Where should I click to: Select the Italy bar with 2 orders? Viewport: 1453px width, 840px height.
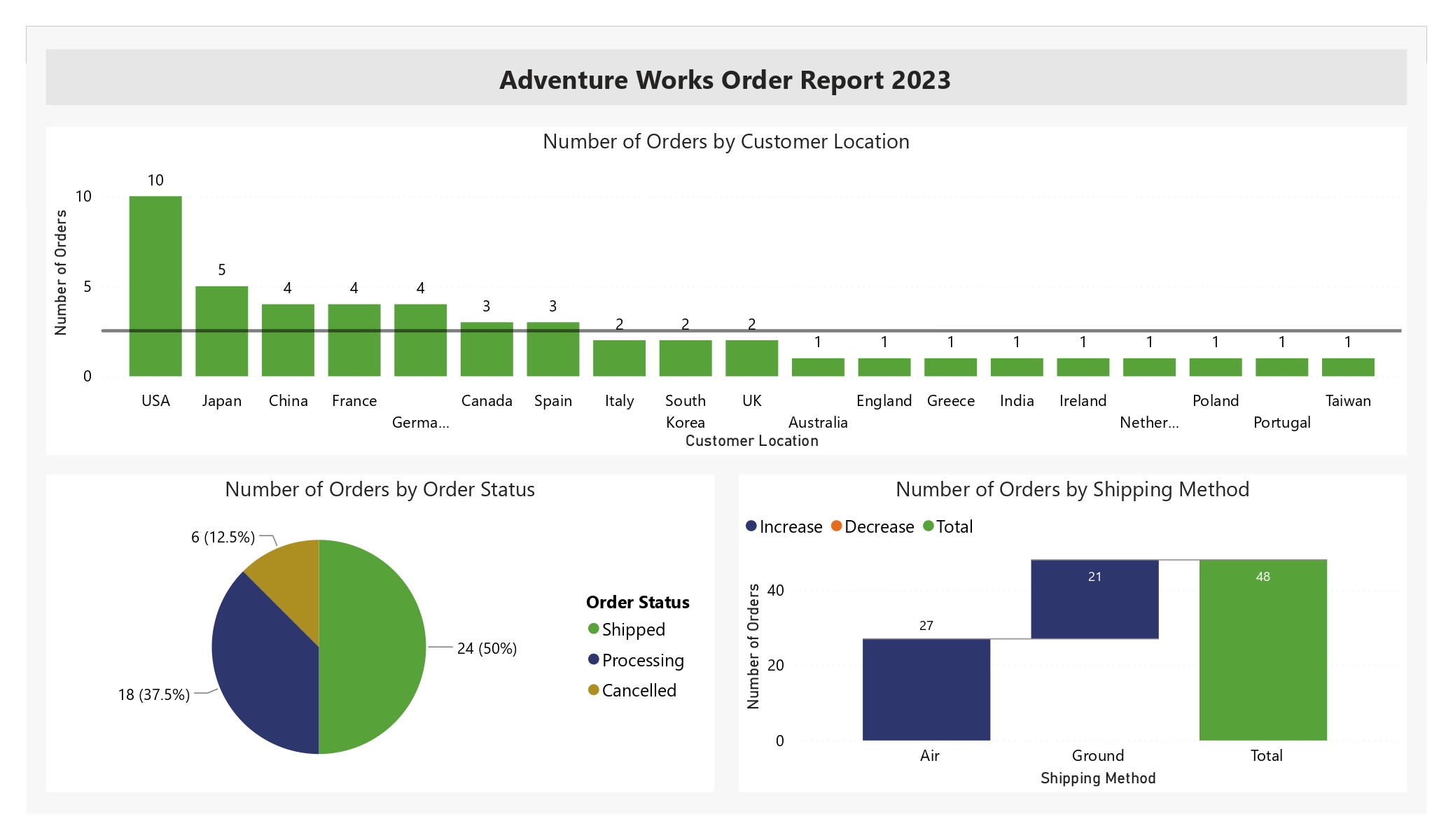(619, 358)
